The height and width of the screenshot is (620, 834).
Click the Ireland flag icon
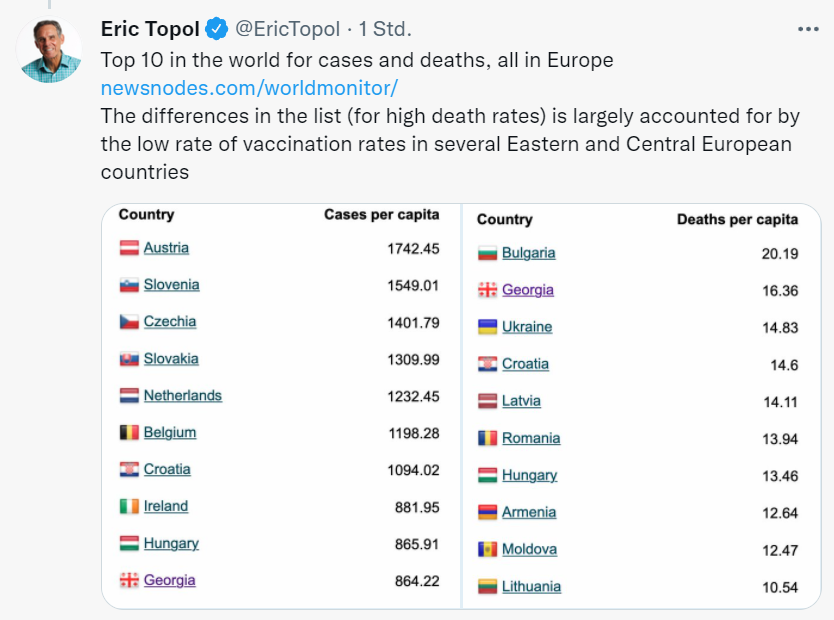tap(129, 506)
